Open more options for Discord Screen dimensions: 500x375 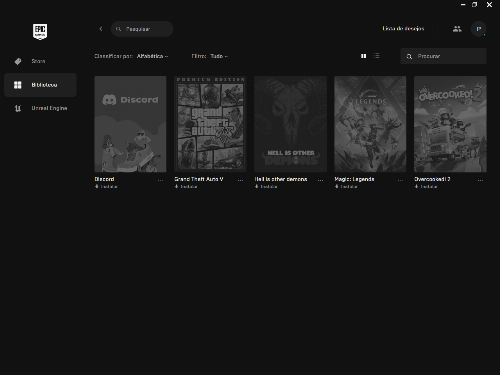point(160,180)
